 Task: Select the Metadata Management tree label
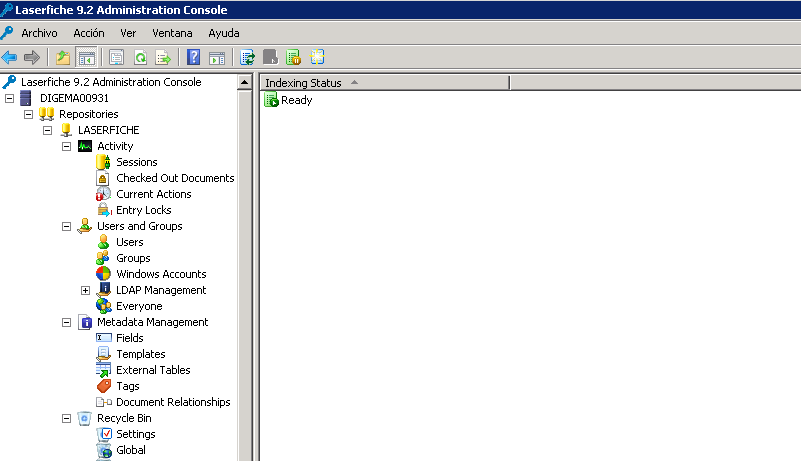coord(152,322)
